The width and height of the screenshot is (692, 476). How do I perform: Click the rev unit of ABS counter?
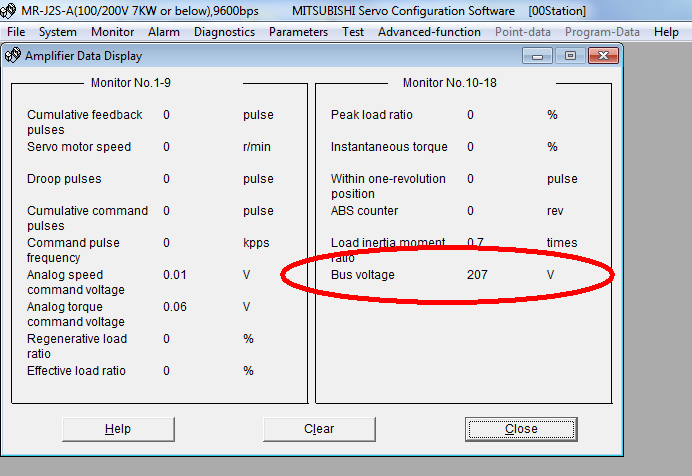tap(555, 211)
